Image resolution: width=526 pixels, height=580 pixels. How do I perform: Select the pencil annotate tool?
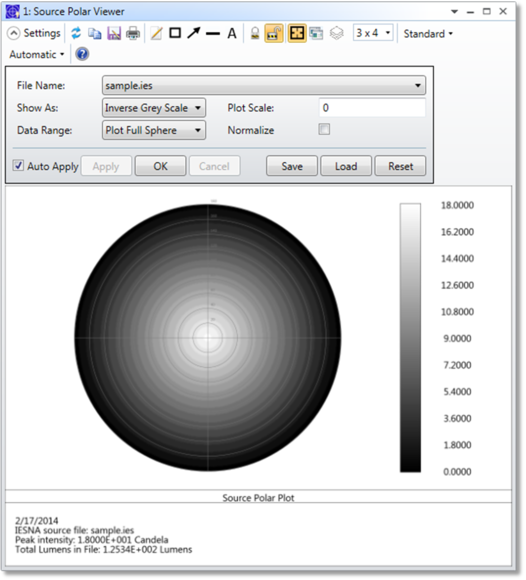156,34
